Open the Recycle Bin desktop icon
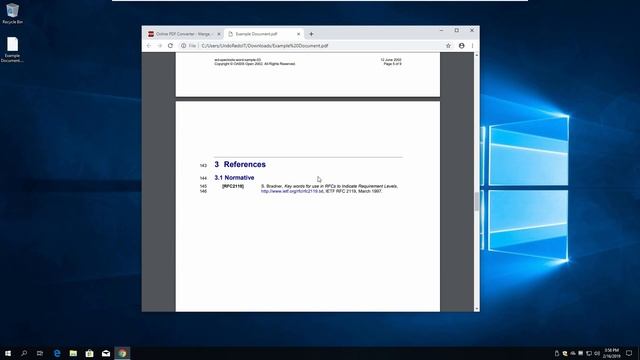The image size is (640, 360). point(12,13)
